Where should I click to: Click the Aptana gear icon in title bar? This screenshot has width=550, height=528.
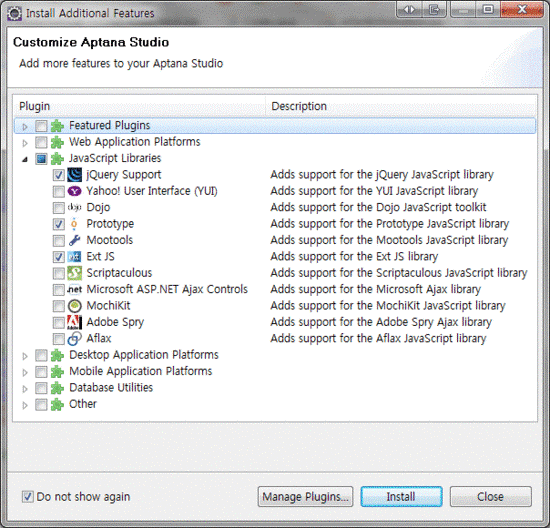(14, 14)
